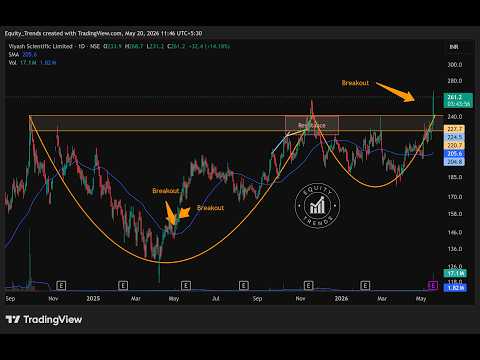Click the 2026 date axis label
The height and width of the screenshot is (360, 480).
click(x=341, y=299)
